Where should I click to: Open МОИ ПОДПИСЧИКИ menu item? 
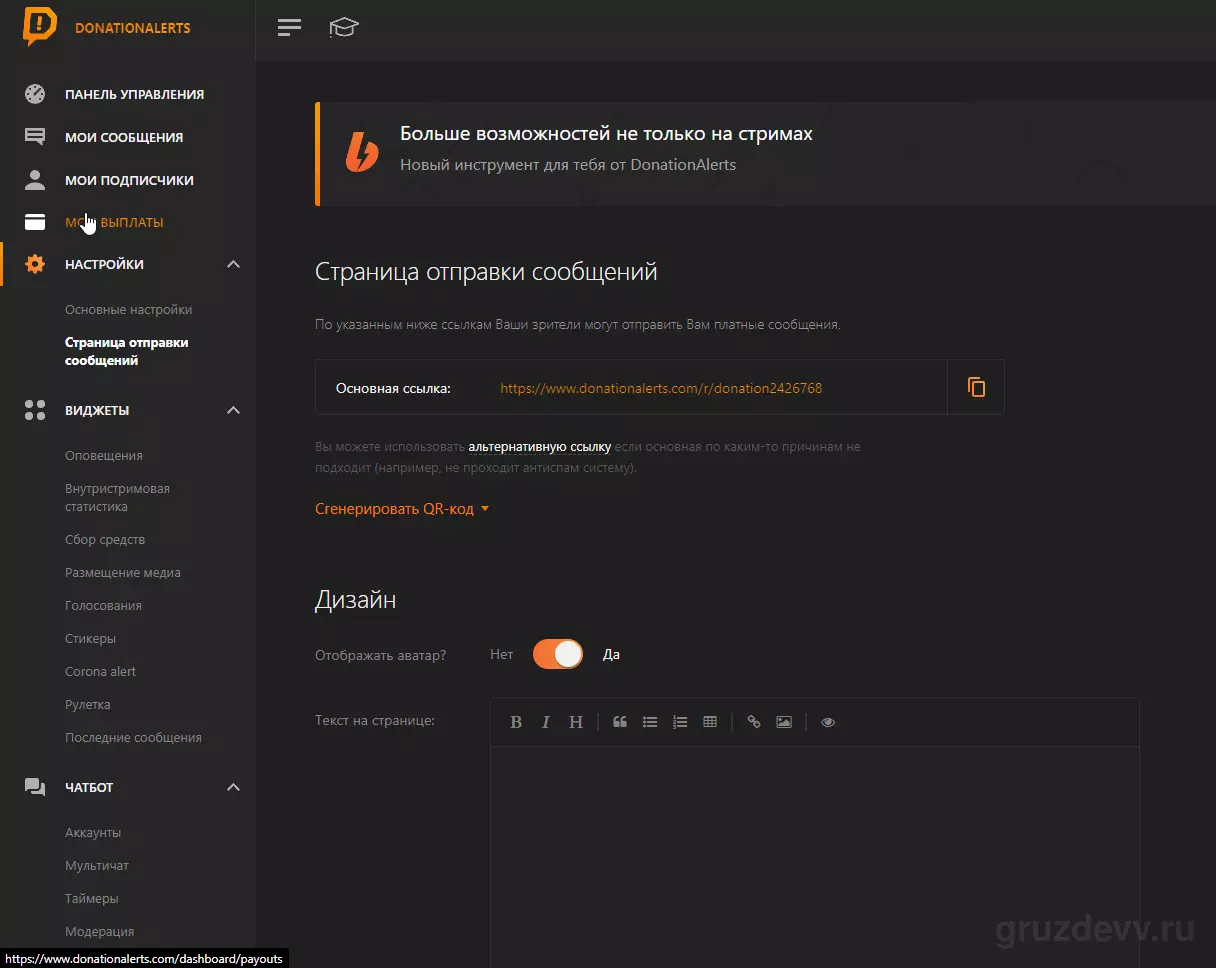129,180
